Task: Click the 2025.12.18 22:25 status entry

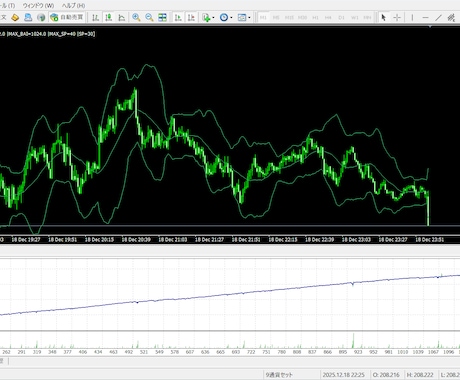Action: 344,375
